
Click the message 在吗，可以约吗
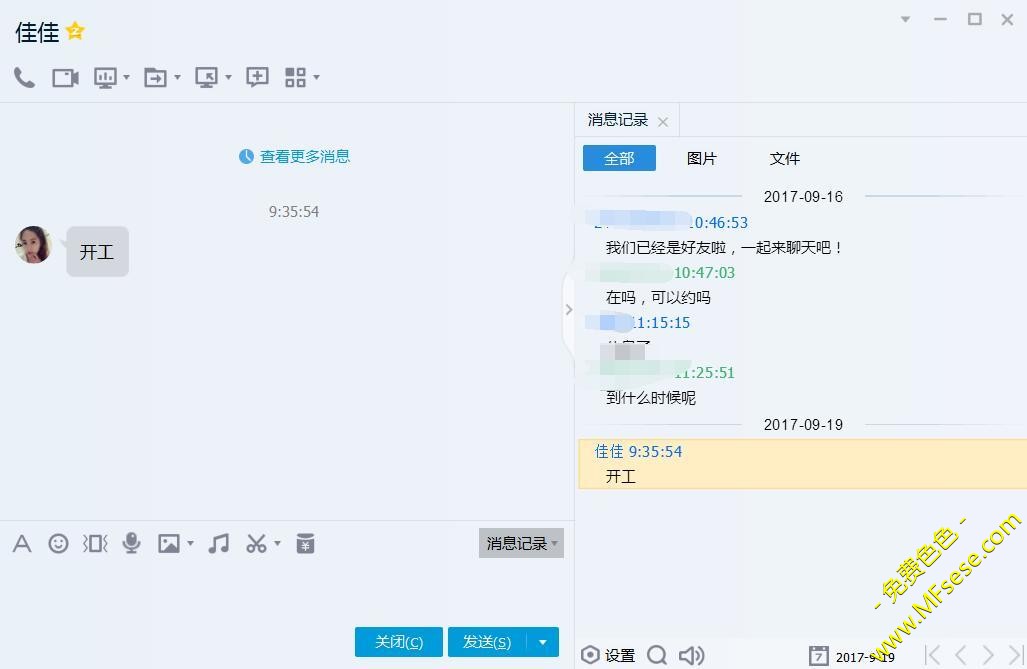[658, 297]
